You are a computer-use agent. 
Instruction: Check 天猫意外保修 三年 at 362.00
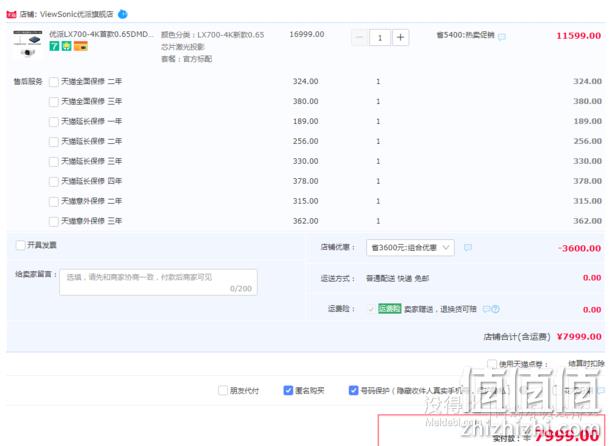(54, 221)
